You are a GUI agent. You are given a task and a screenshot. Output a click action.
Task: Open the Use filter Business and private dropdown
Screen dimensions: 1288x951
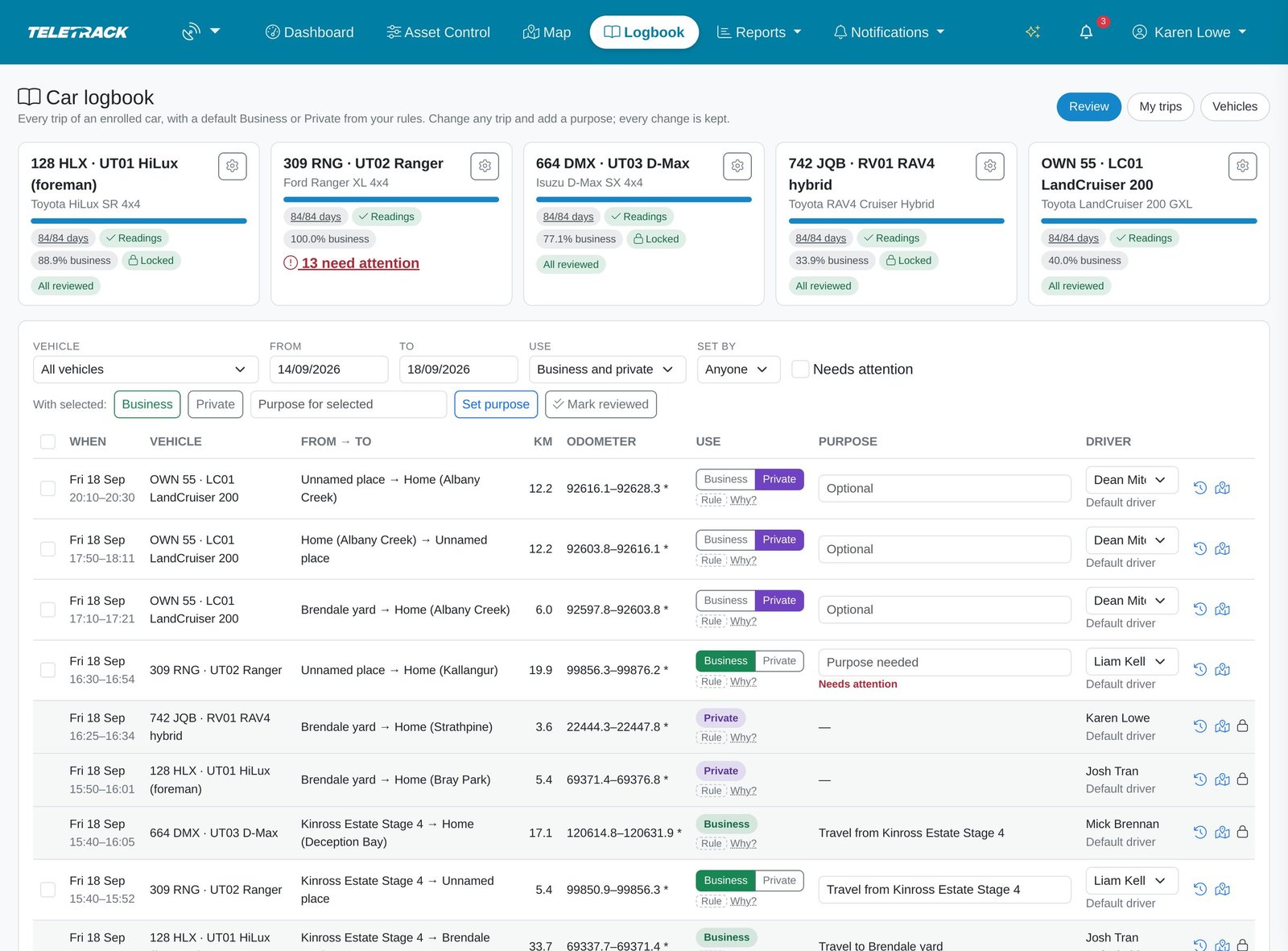tap(607, 370)
